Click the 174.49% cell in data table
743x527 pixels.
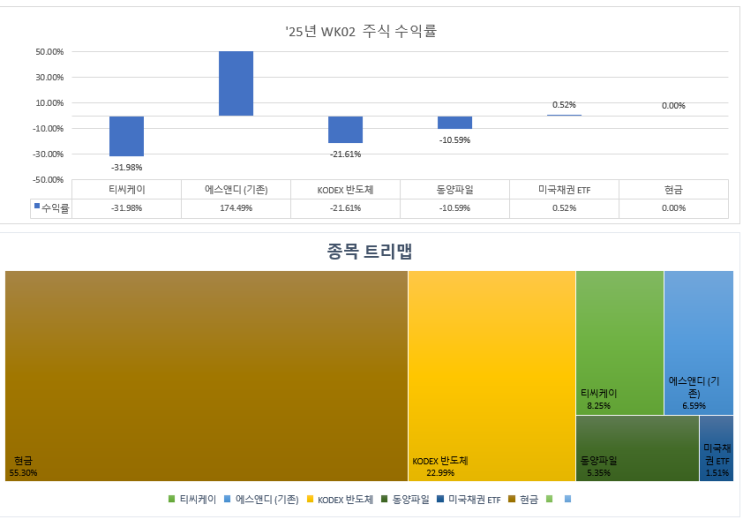pos(236,208)
